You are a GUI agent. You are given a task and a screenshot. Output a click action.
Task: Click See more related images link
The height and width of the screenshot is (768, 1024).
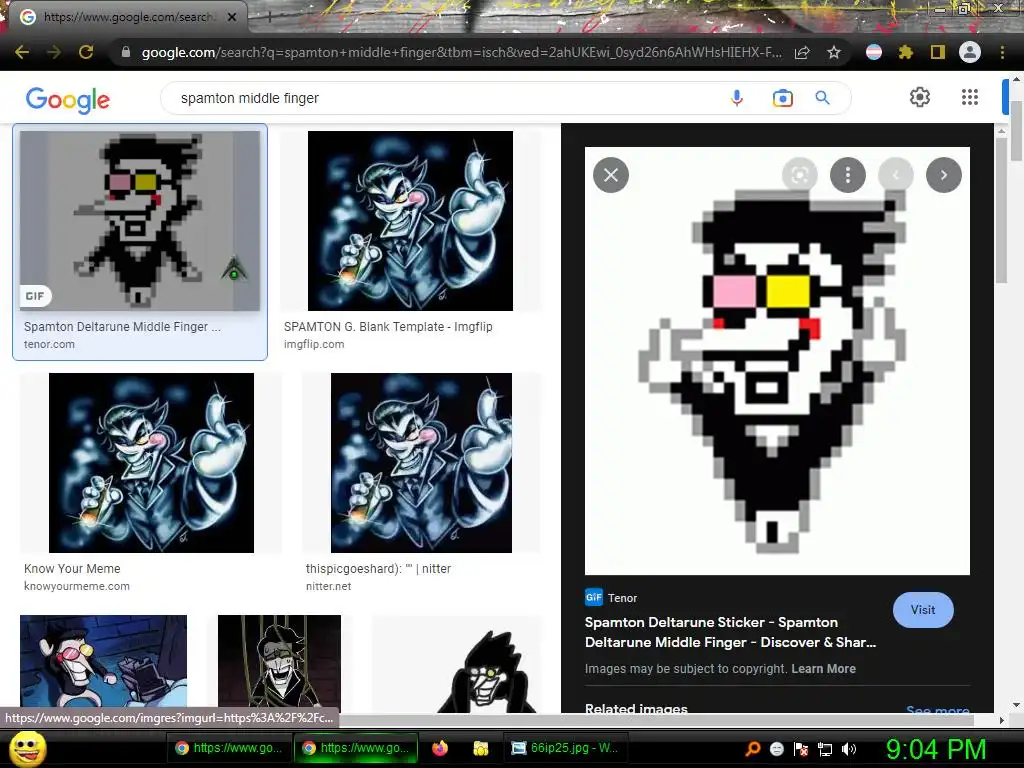(937, 709)
